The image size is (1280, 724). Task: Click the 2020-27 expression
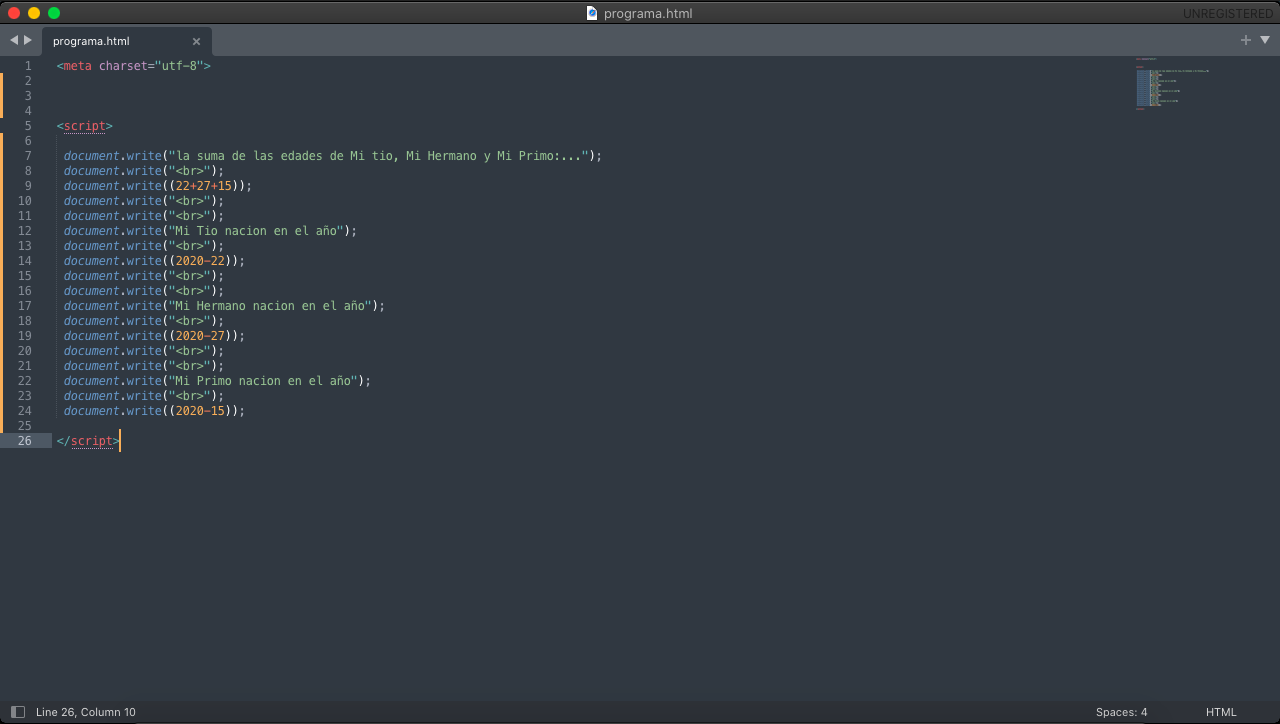click(x=200, y=336)
